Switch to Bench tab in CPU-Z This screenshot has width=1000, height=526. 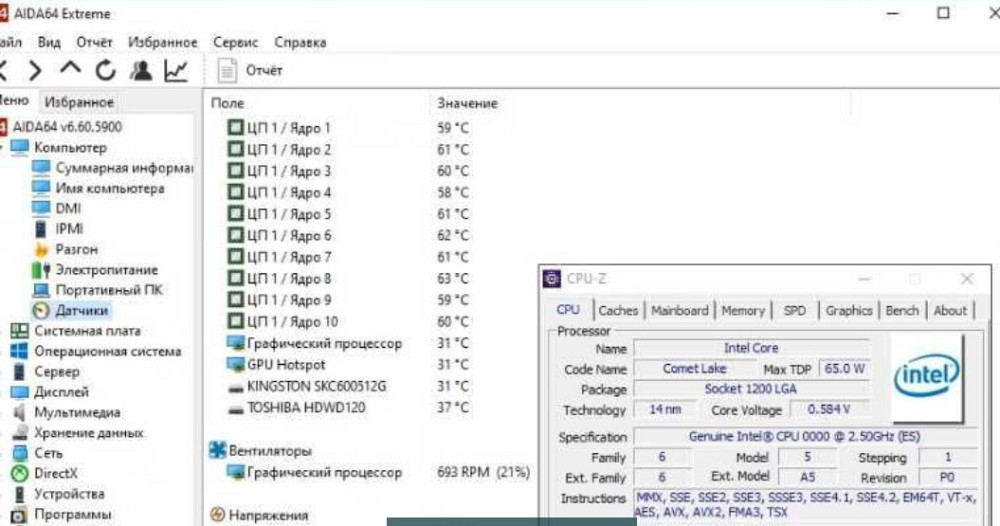point(902,310)
